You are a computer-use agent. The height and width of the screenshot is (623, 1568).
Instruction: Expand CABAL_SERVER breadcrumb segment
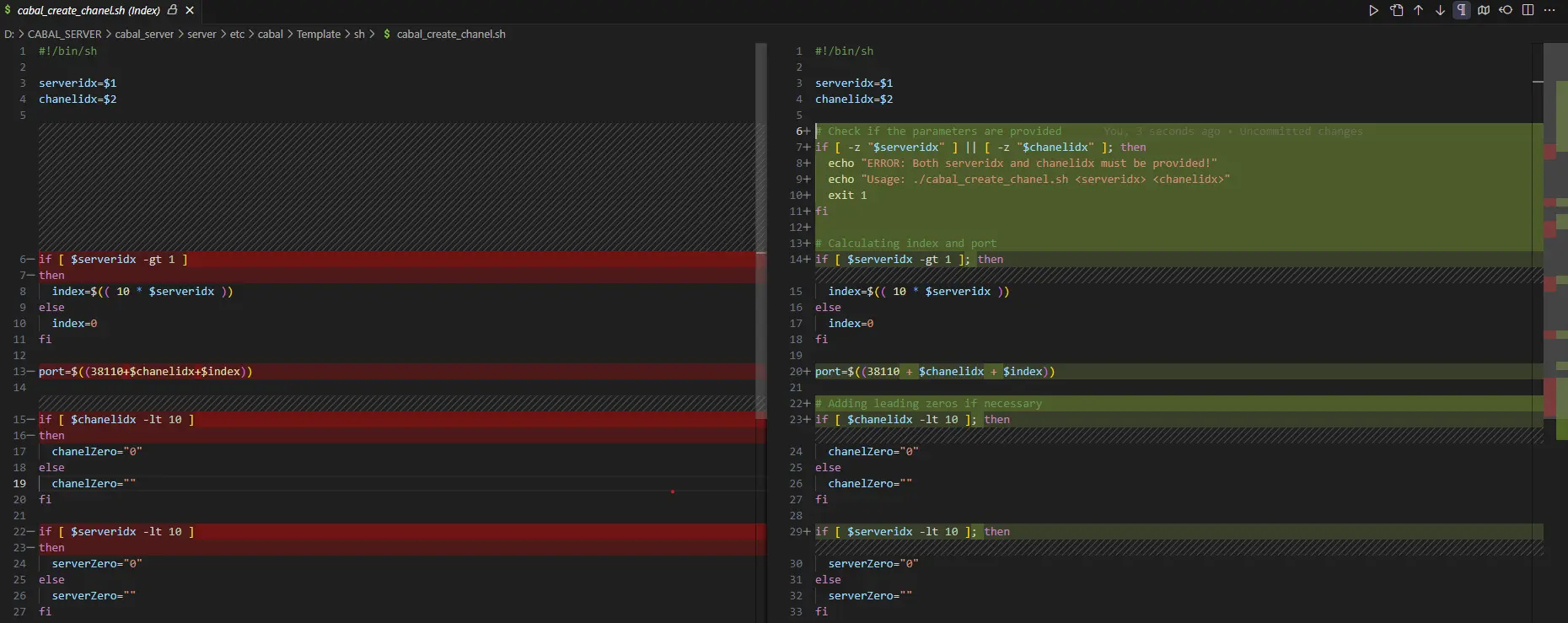(x=64, y=35)
